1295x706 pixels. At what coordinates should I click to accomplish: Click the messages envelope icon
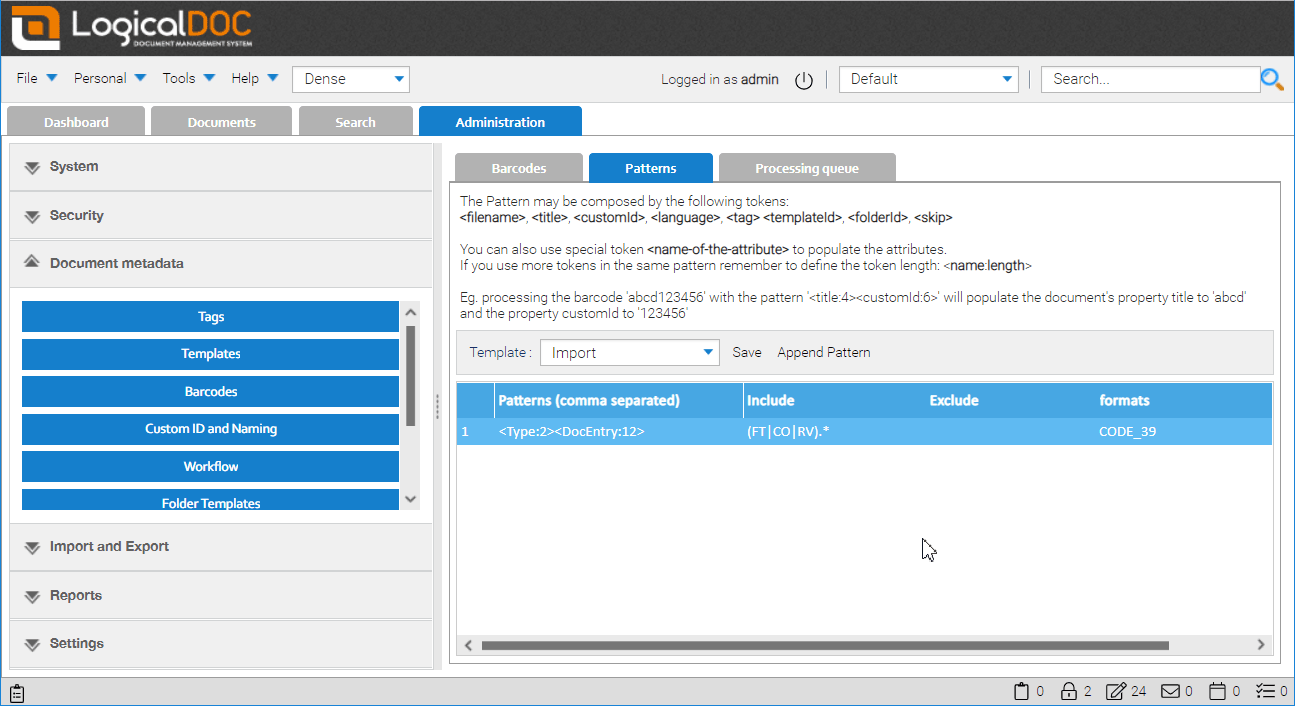[1169, 691]
